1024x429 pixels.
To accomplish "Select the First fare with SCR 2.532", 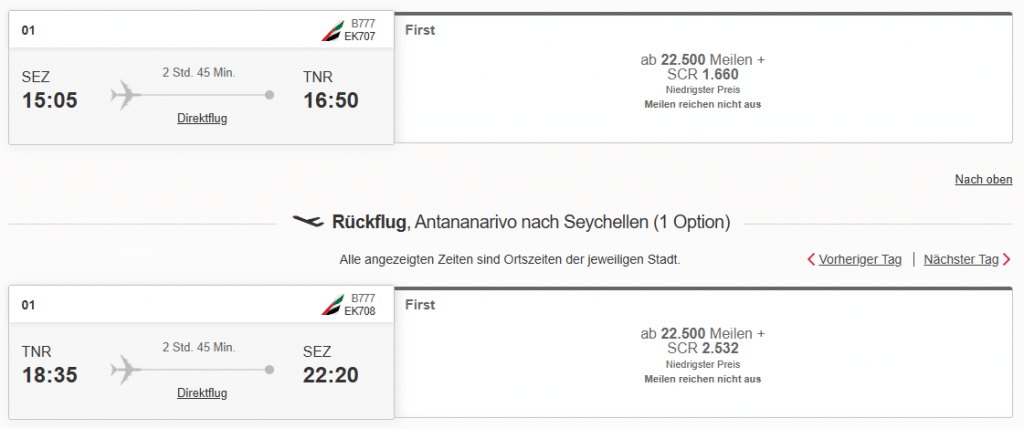I will 702,355.
